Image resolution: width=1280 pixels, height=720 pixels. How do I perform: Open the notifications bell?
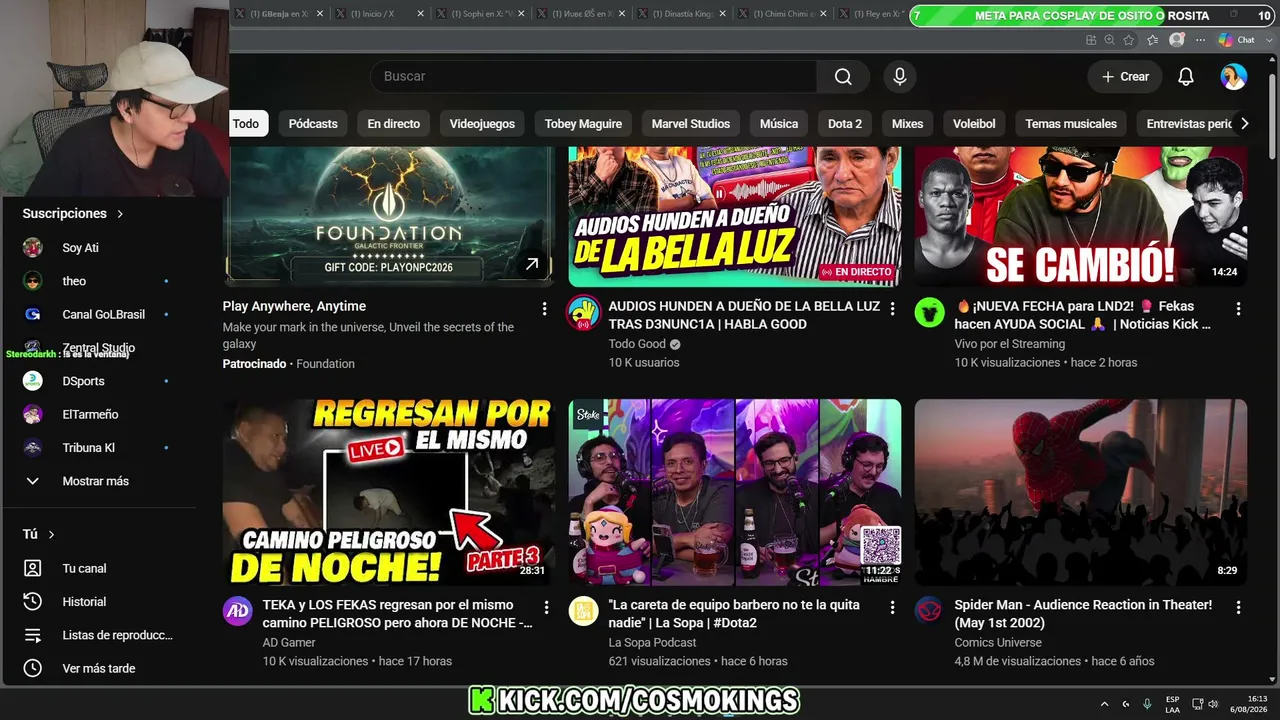(1186, 77)
